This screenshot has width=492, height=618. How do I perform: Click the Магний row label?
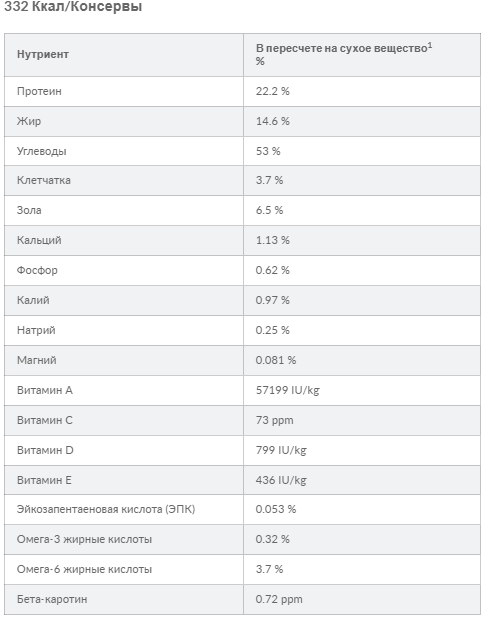tap(37, 360)
